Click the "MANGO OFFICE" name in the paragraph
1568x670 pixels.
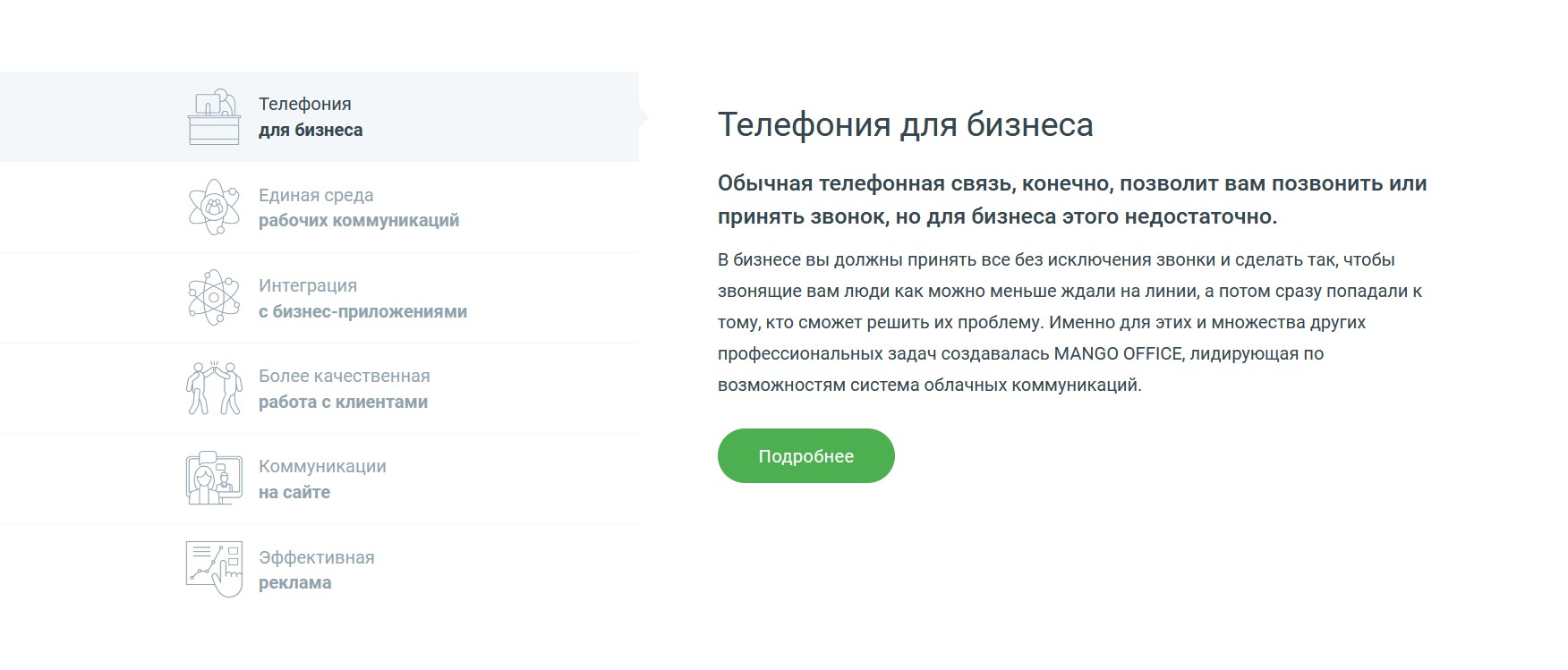pyautogui.click(x=1118, y=354)
